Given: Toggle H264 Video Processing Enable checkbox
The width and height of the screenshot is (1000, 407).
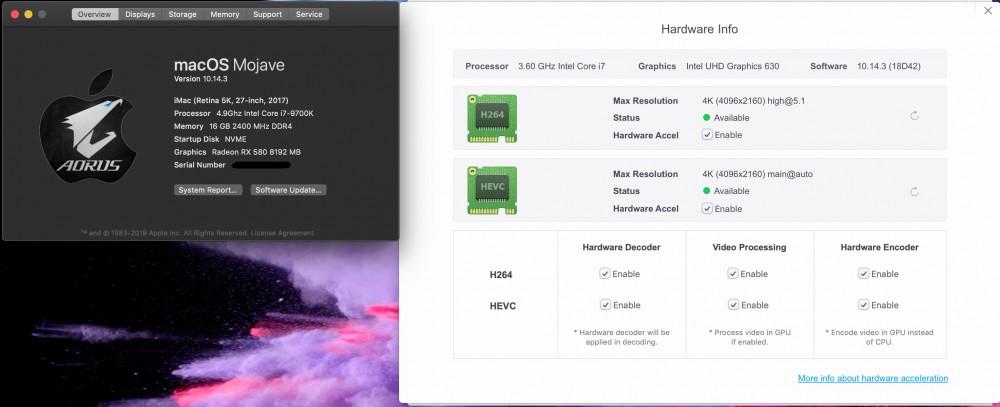Looking at the screenshot, I should click(733, 273).
